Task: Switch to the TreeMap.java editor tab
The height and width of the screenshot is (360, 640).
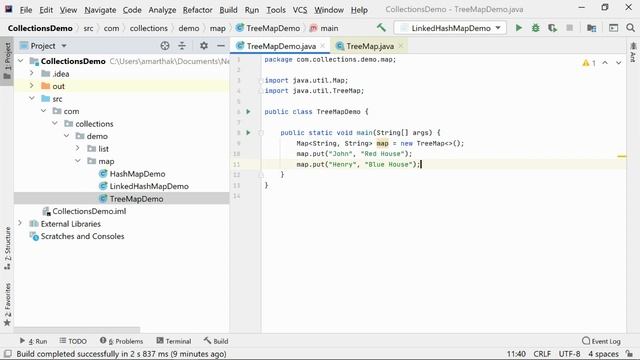Action: 370,46
